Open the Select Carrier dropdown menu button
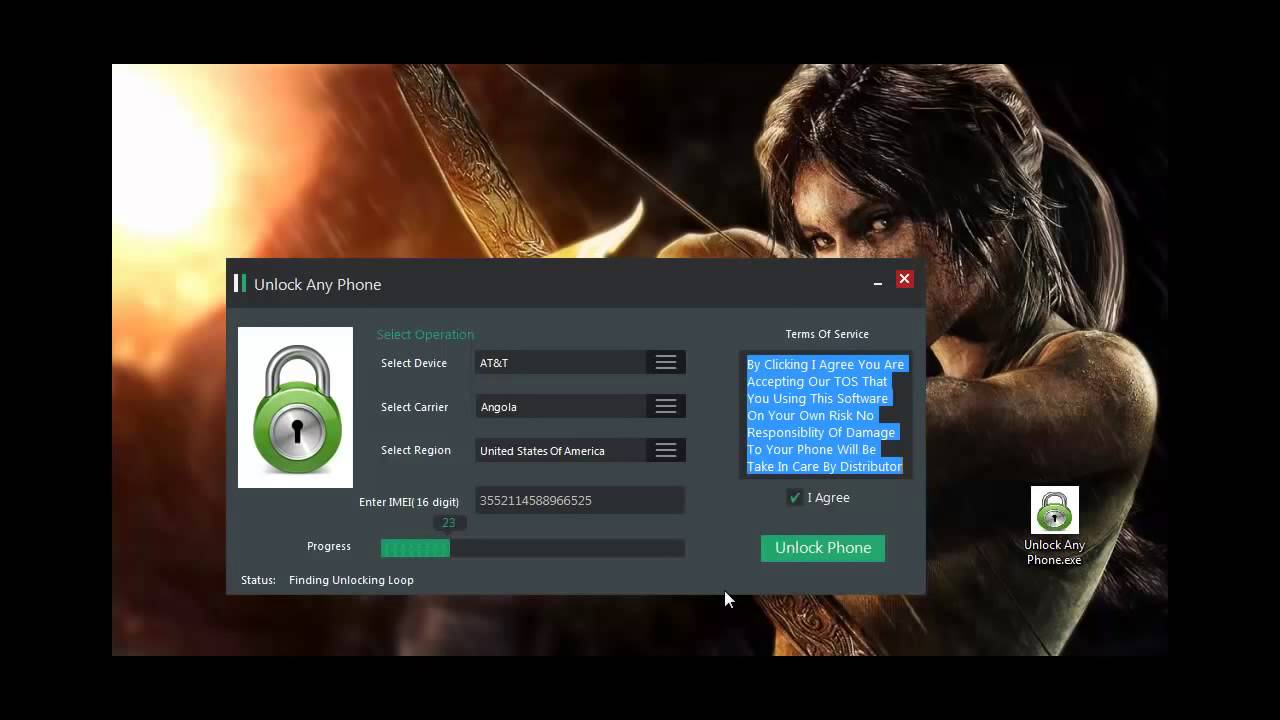This screenshot has width=1280, height=720. pos(666,406)
